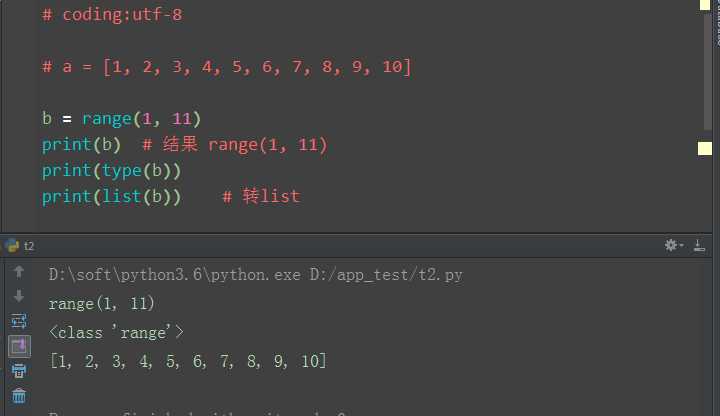
Task: Click the lower yellow warning stripe marker
Action: (705, 148)
